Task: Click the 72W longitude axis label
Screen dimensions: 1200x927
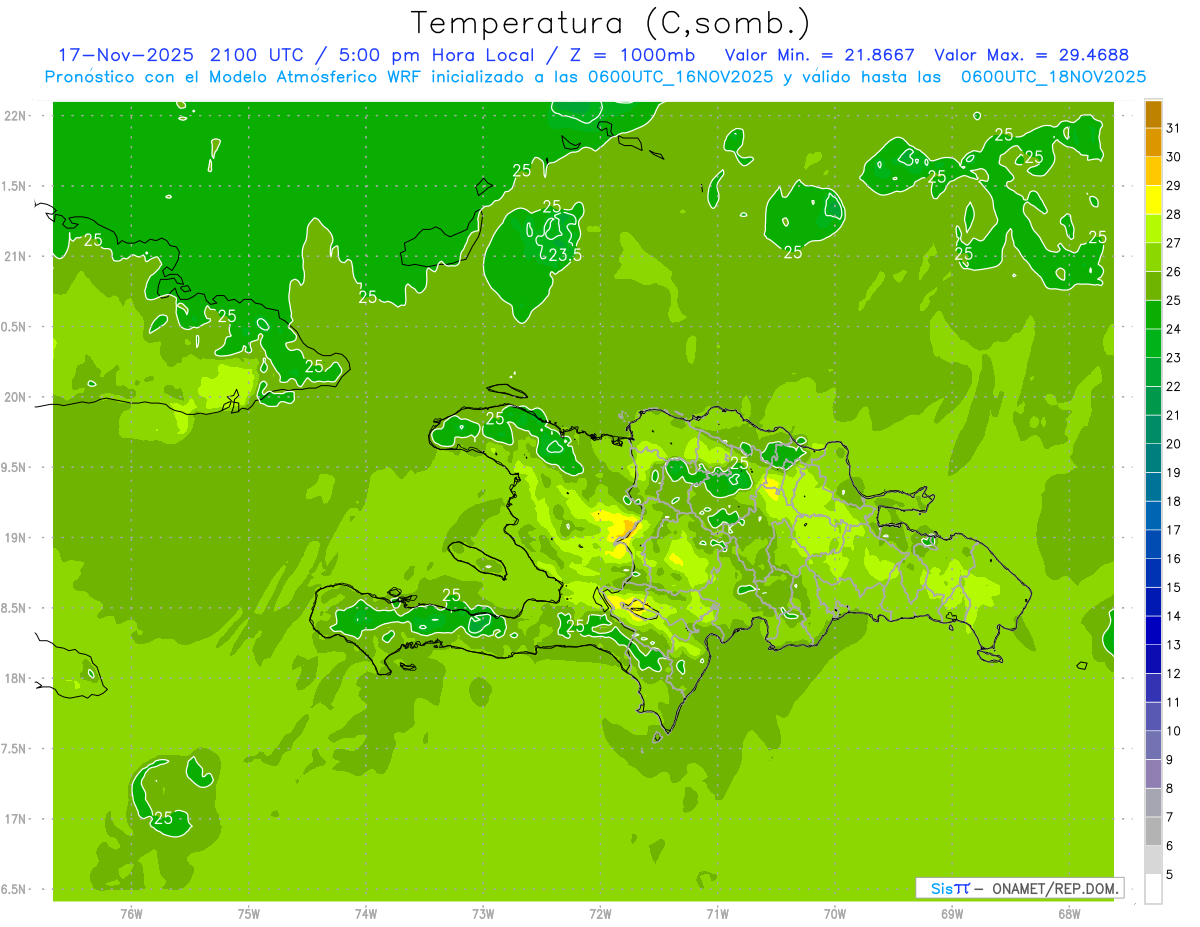Action: (600, 913)
